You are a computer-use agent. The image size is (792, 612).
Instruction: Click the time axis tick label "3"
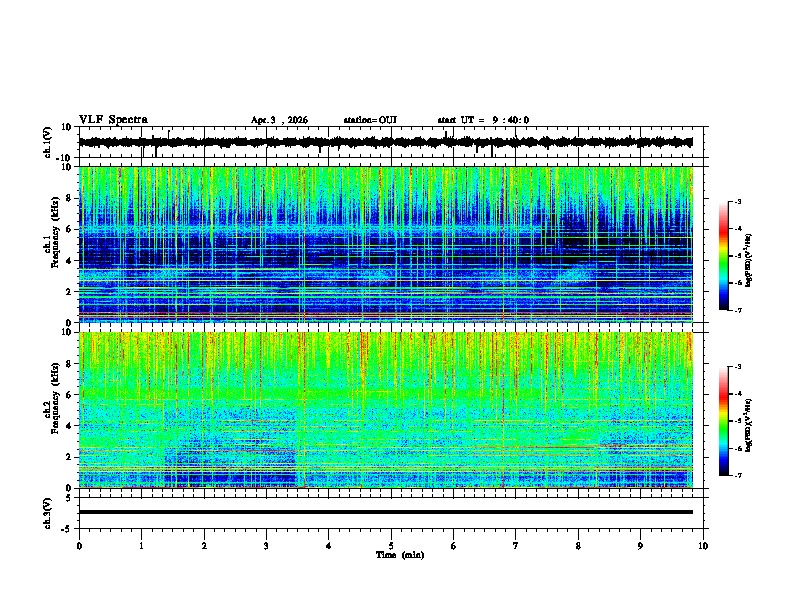pos(266,546)
